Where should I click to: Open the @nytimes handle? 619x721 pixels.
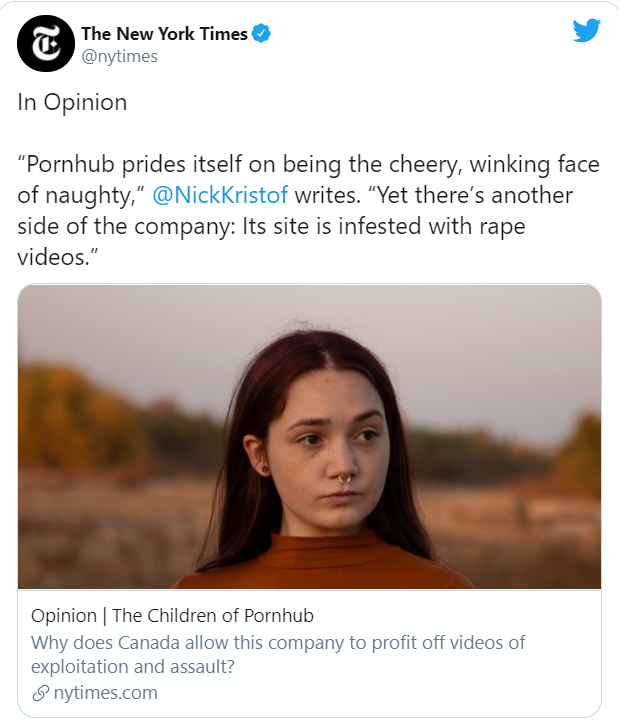[119, 56]
